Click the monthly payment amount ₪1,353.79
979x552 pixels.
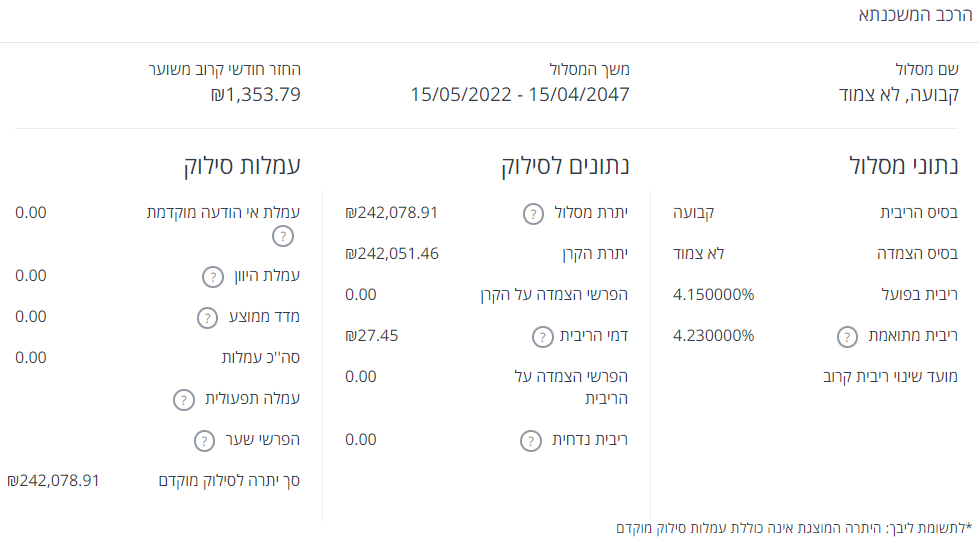(x=255, y=96)
